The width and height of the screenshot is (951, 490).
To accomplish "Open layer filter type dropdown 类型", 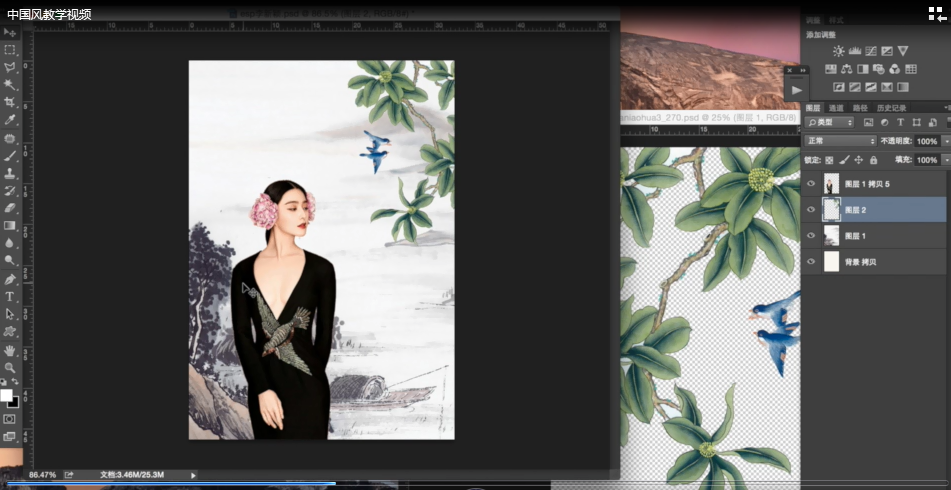I will (x=829, y=122).
